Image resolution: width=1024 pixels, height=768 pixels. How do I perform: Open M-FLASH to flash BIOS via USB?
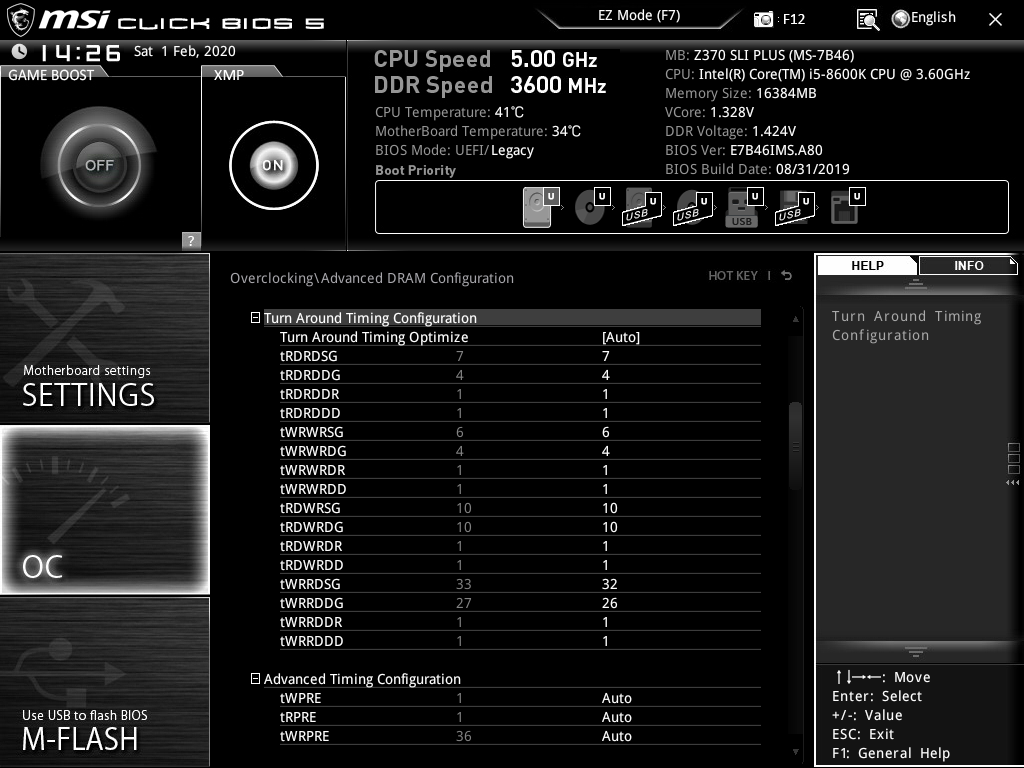(104, 682)
